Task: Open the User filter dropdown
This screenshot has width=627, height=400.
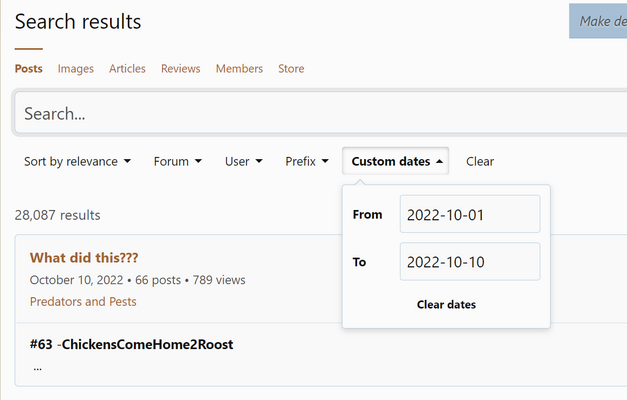Action: [x=244, y=161]
